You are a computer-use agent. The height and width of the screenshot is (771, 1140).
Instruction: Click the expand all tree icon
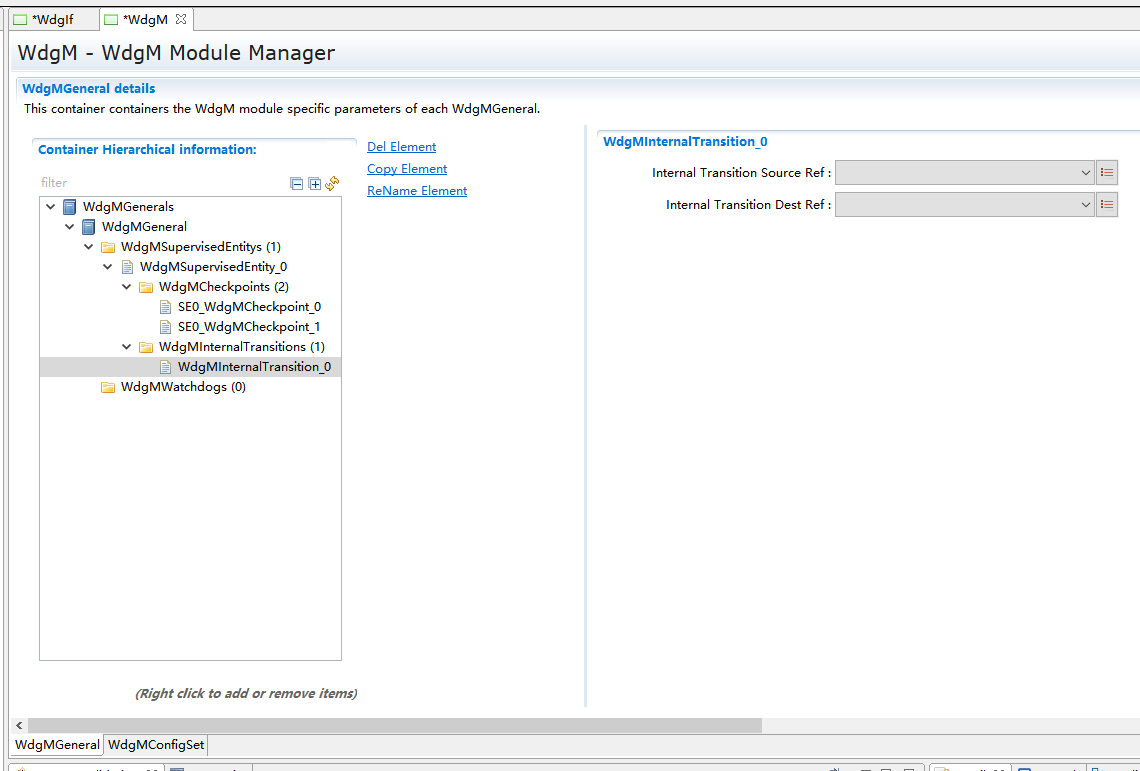pos(315,183)
